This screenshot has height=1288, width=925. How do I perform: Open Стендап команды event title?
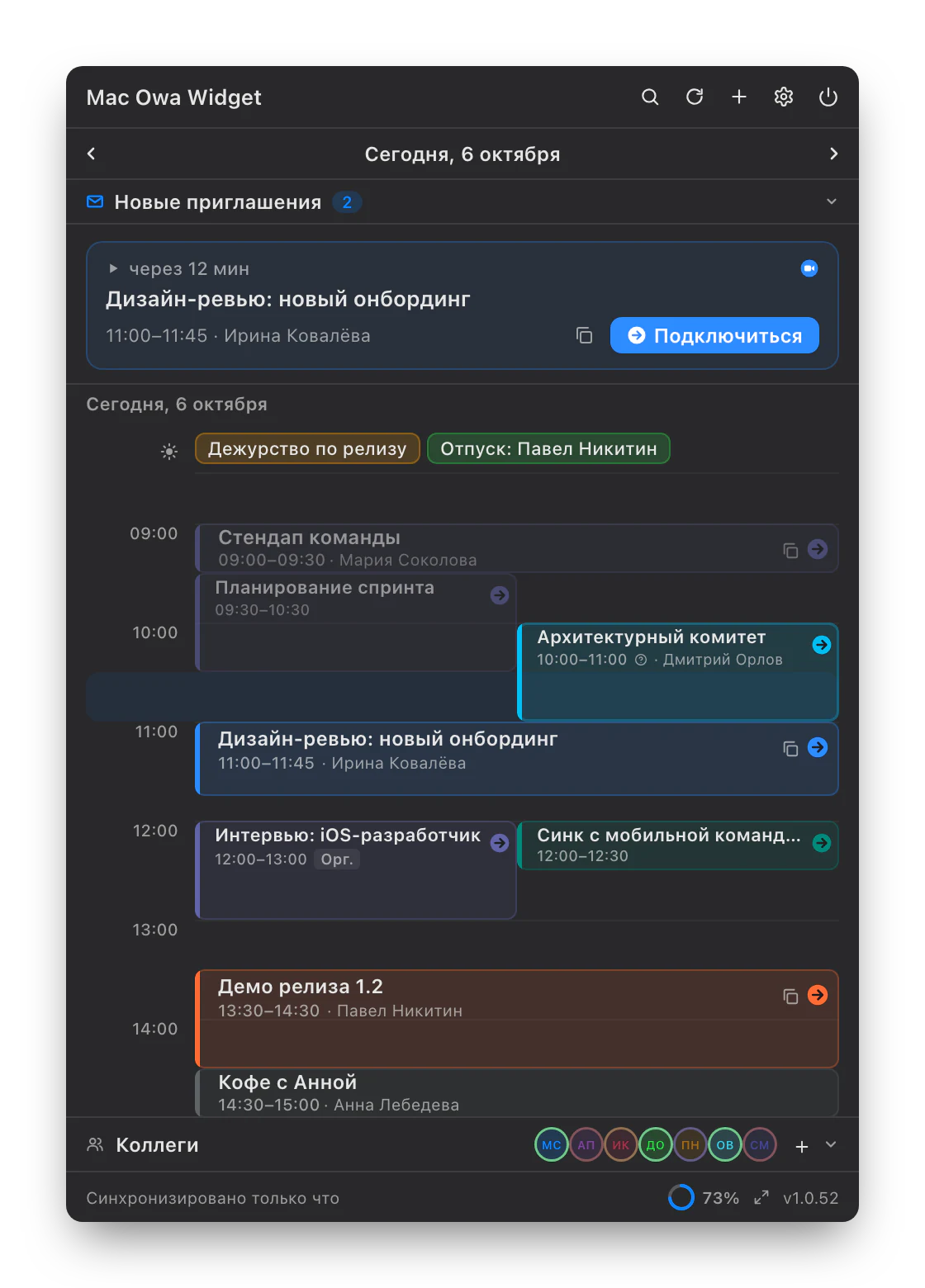coord(309,537)
